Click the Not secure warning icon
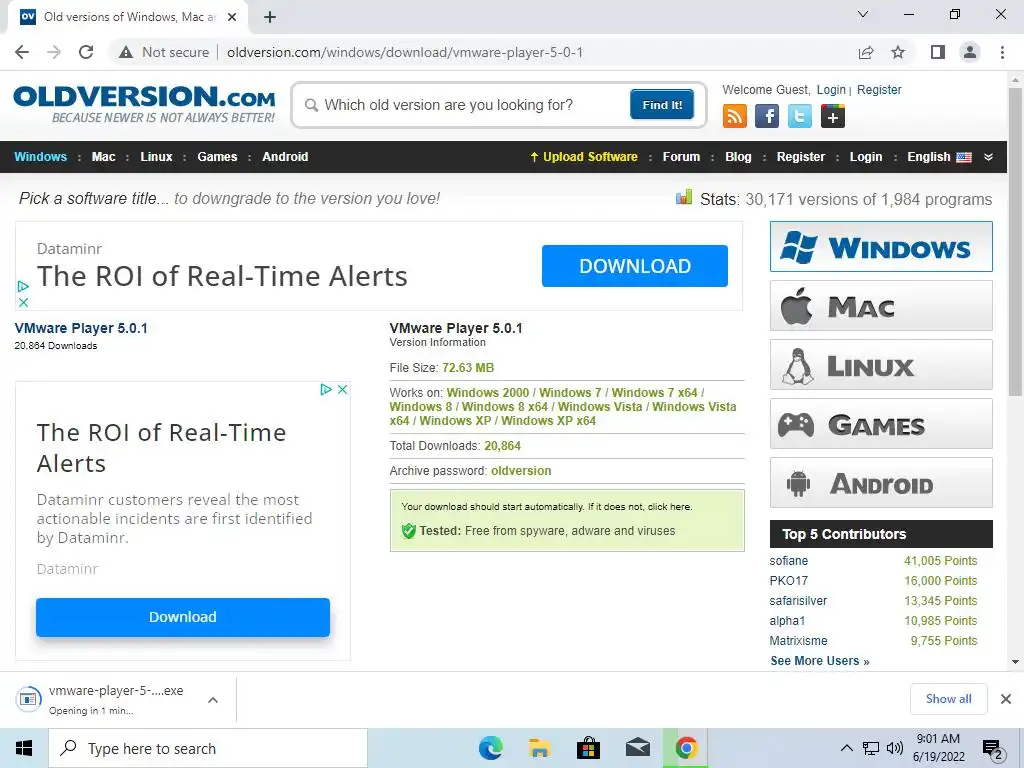 point(126,52)
